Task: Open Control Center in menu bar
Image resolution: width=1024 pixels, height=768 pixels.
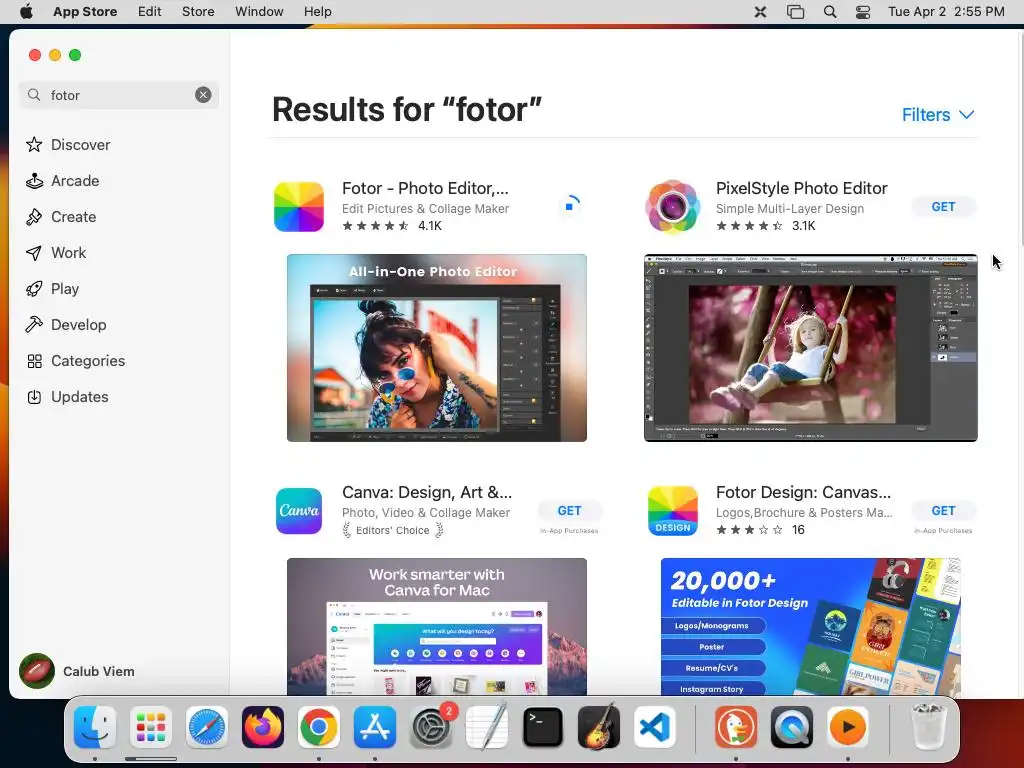Action: point(863,12)
